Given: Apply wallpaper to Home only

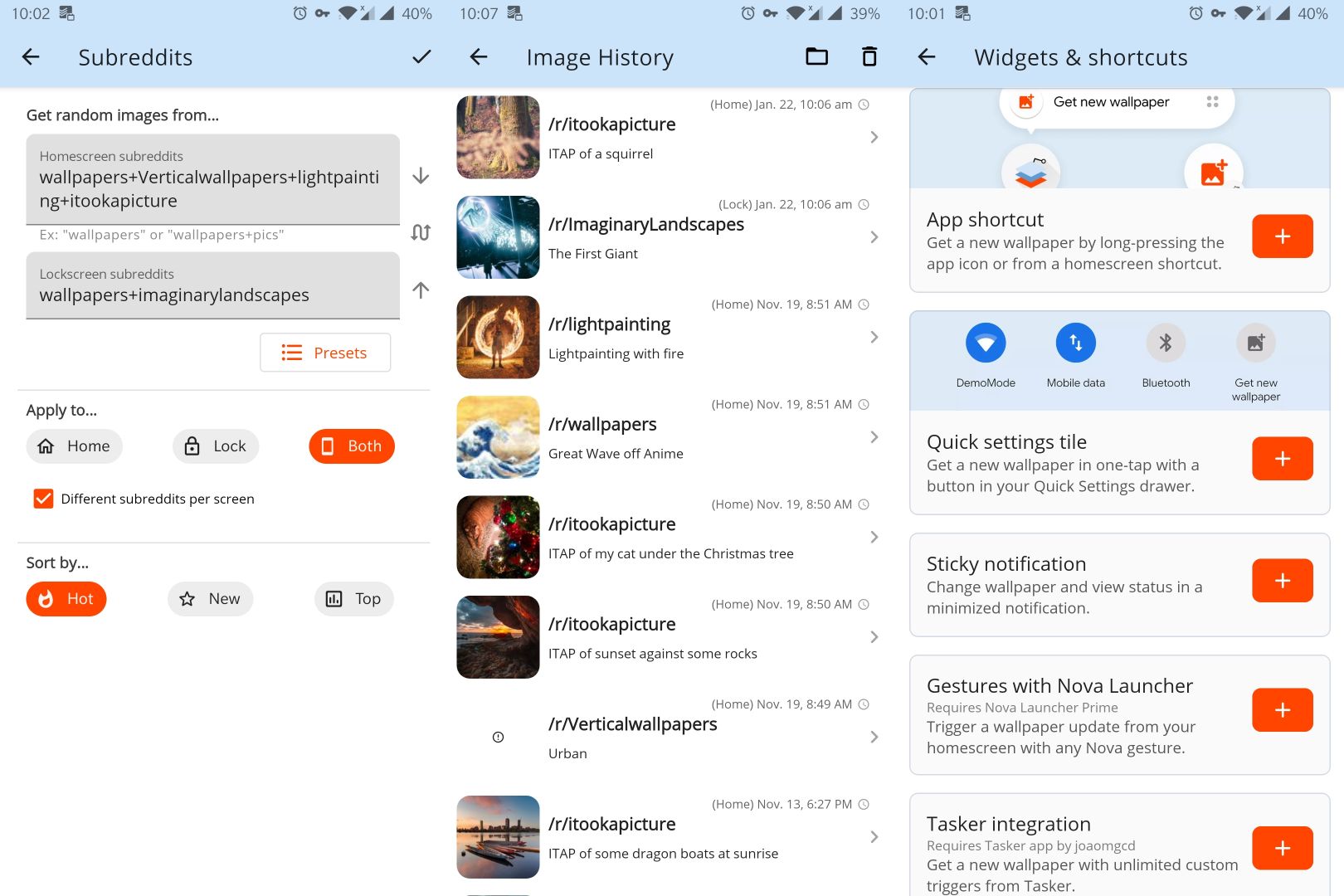Looking at the screenshot, I should [75, 446].
